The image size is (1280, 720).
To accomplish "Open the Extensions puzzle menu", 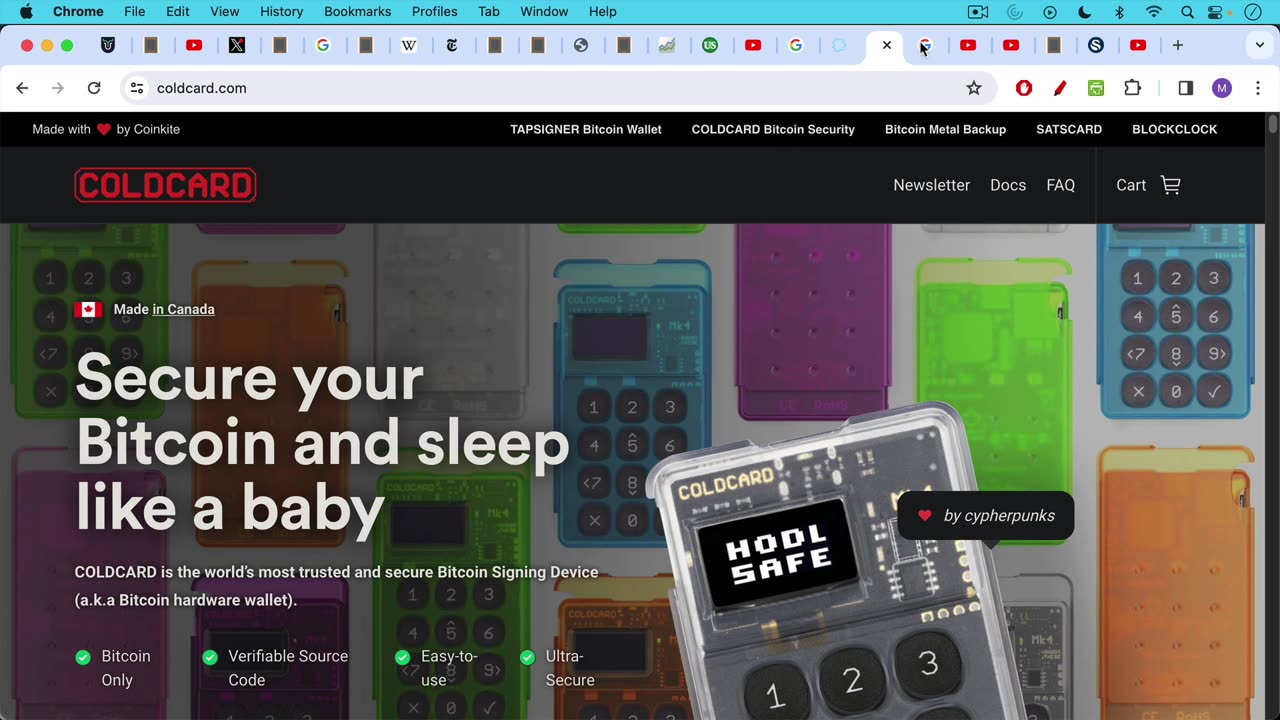I will click(1133, 88).
